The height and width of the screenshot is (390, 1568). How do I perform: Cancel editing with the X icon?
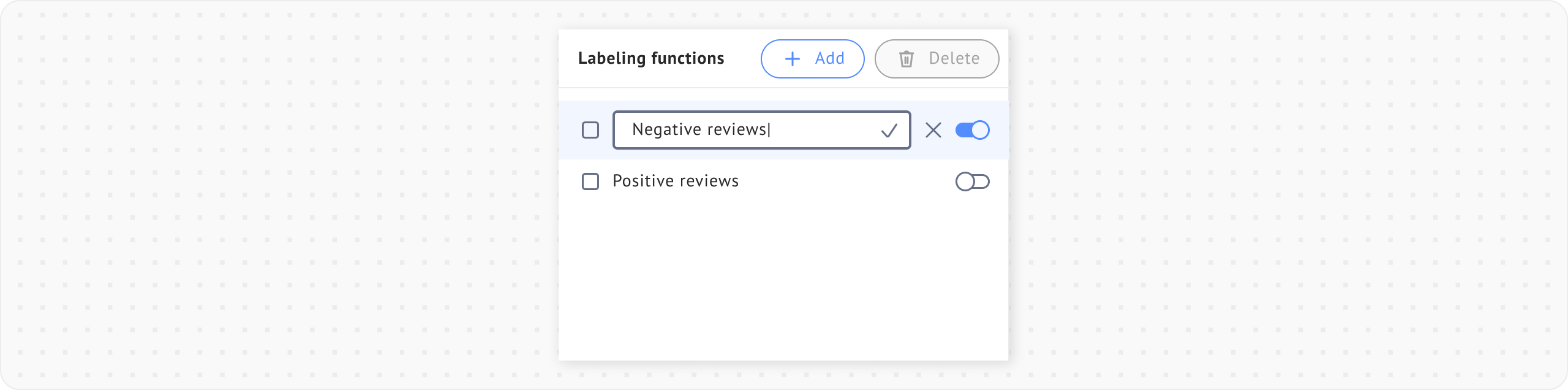pyautogui.click(x=933, y=130)
